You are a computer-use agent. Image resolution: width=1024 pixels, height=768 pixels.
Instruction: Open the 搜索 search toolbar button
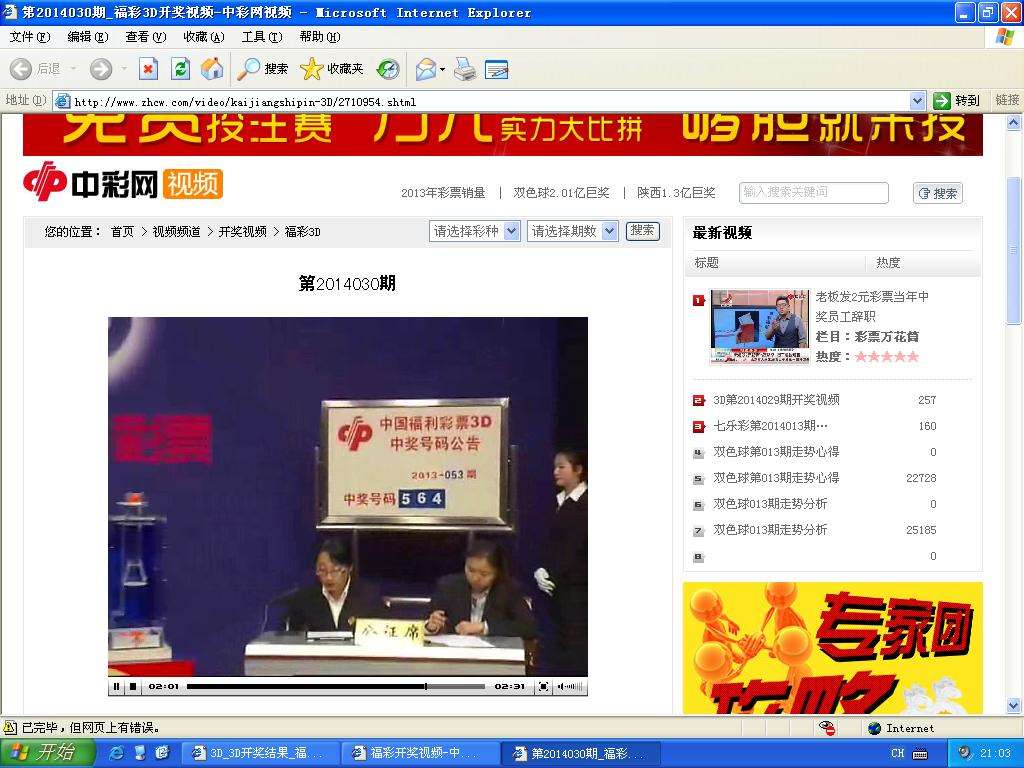tap(263, 69)
